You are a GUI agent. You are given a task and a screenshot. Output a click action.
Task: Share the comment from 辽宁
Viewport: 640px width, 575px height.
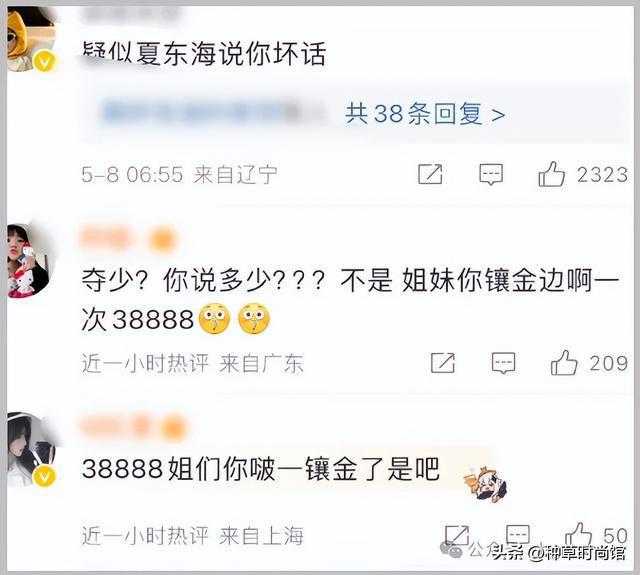[430, 174]
